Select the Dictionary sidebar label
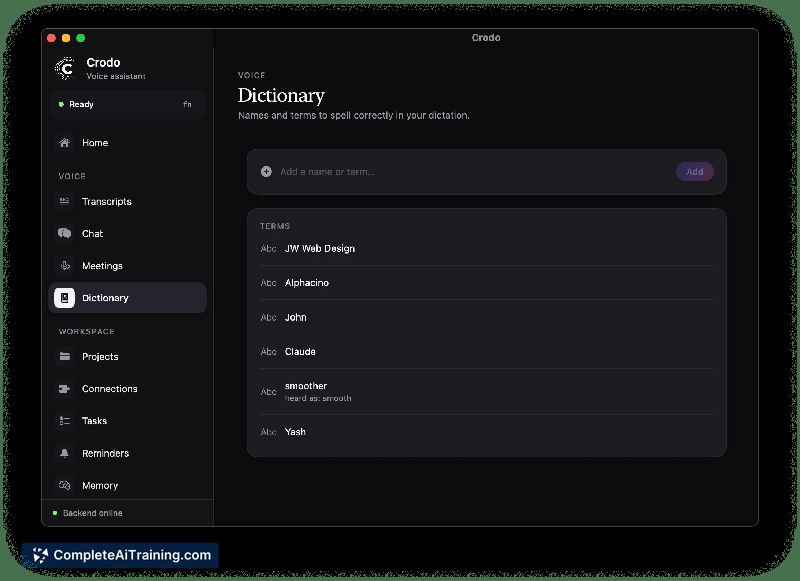The image size is (800, 581). tap(105, 298)
